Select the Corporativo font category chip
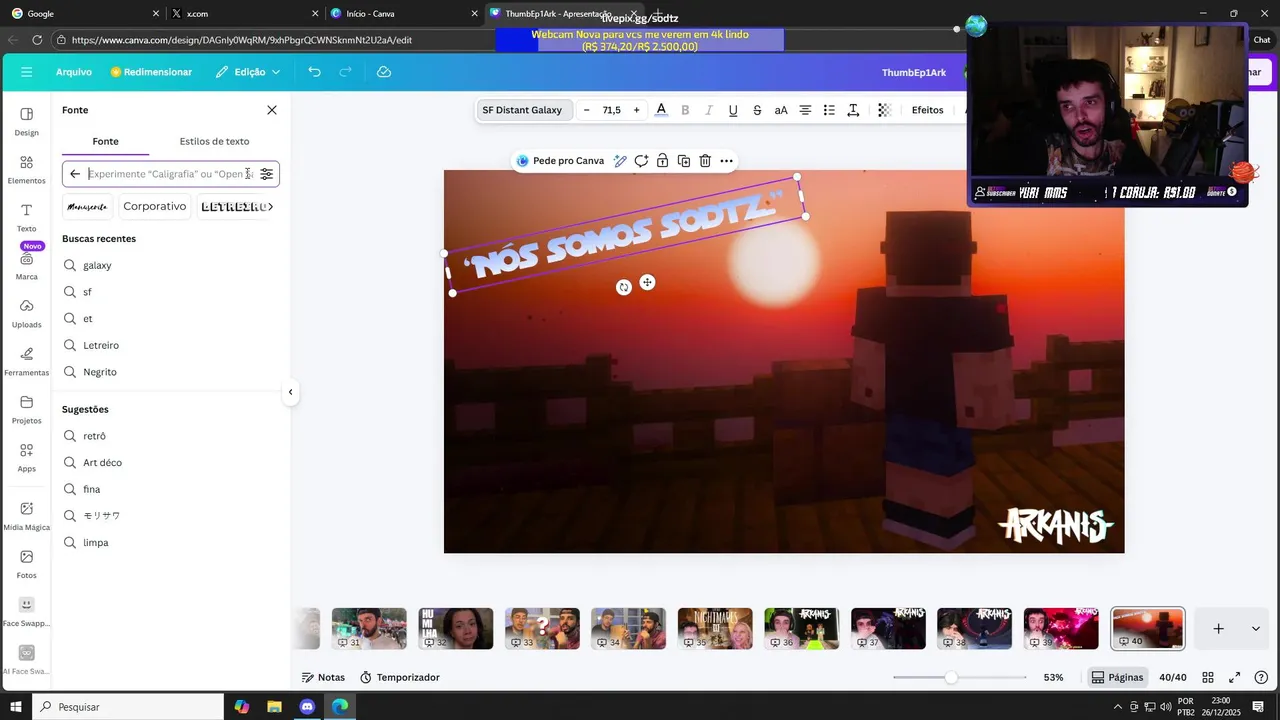Image resolution: width=1280 pixels, height=720 pixels. [x=155, y=207]
